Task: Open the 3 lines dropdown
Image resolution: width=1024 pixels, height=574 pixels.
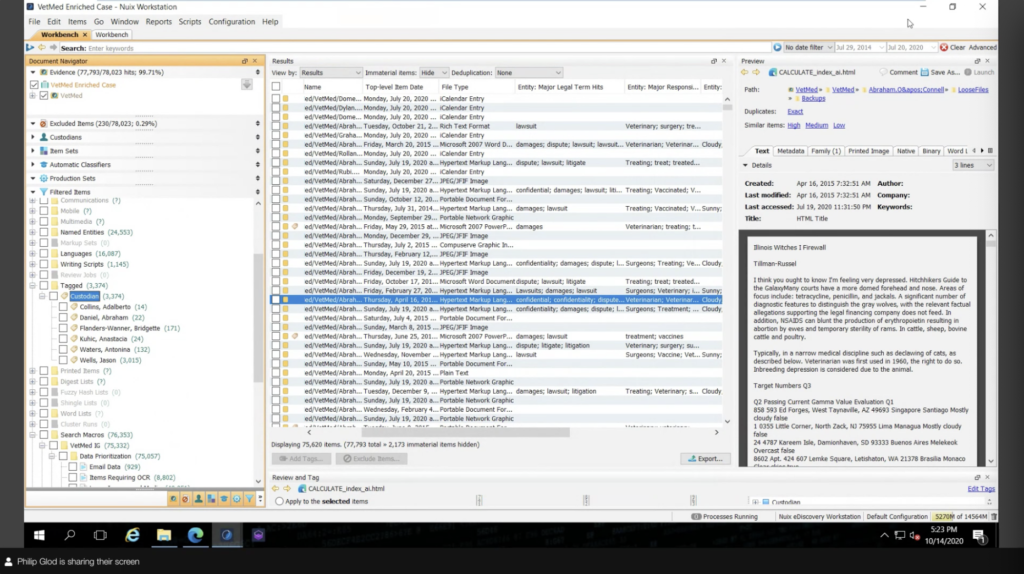Action: click(972, 165)
